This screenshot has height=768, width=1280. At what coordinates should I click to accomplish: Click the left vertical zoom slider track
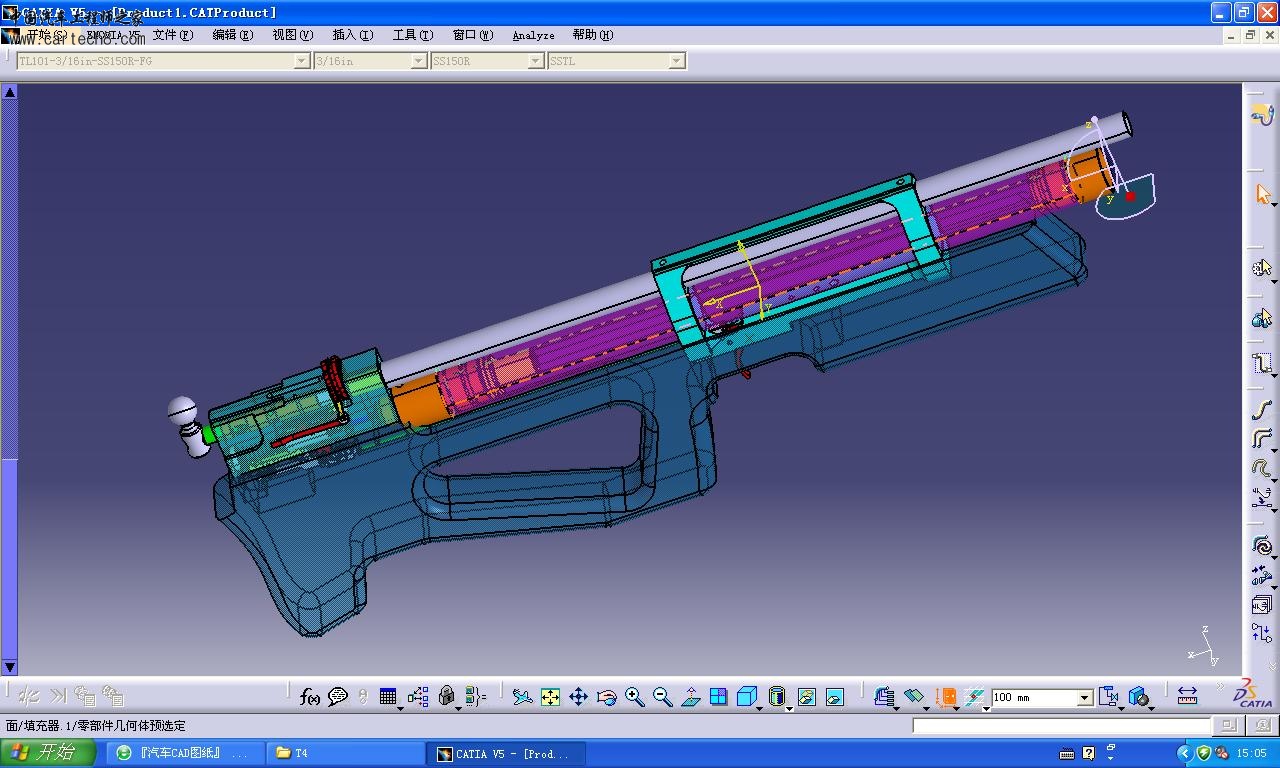[x=10, y=380]
